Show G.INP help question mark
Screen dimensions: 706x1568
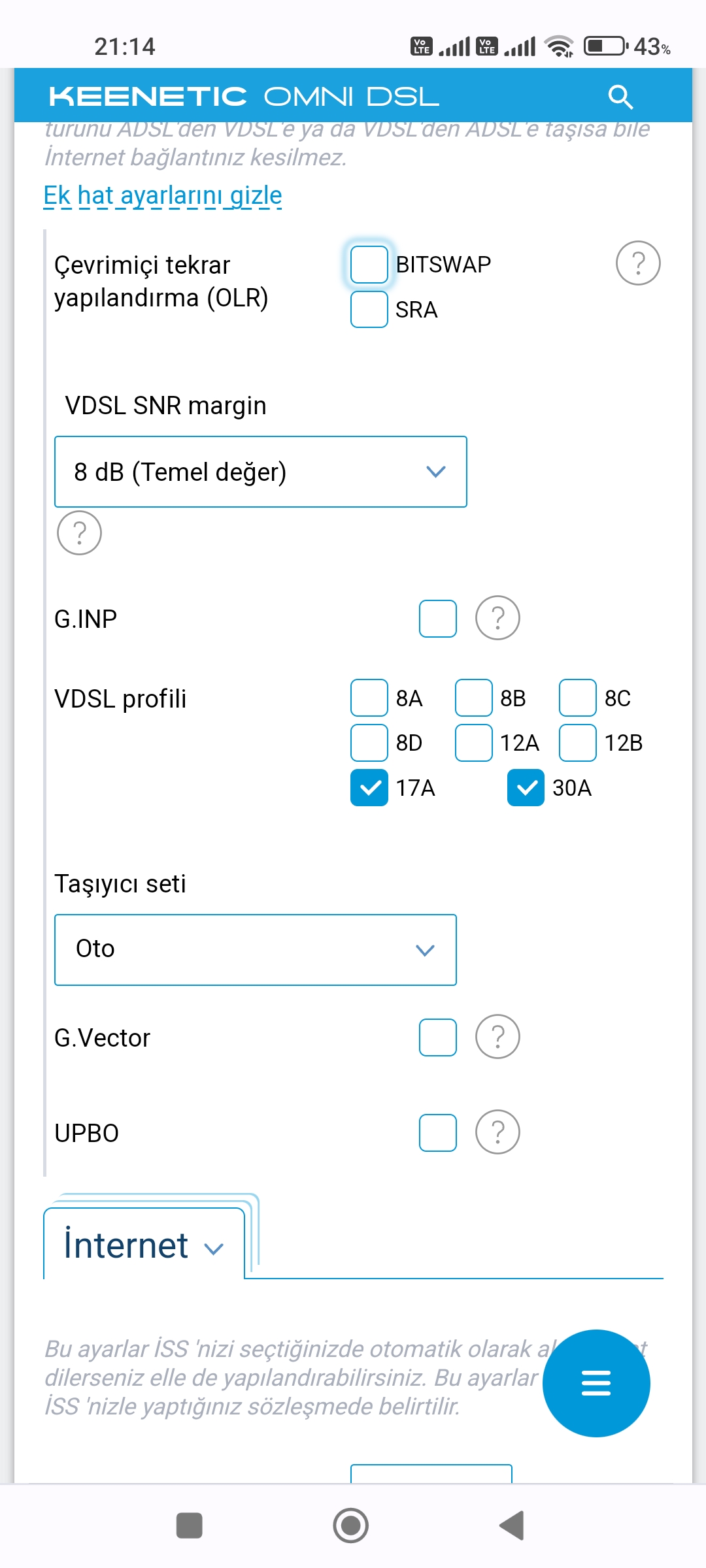(497, 618)
